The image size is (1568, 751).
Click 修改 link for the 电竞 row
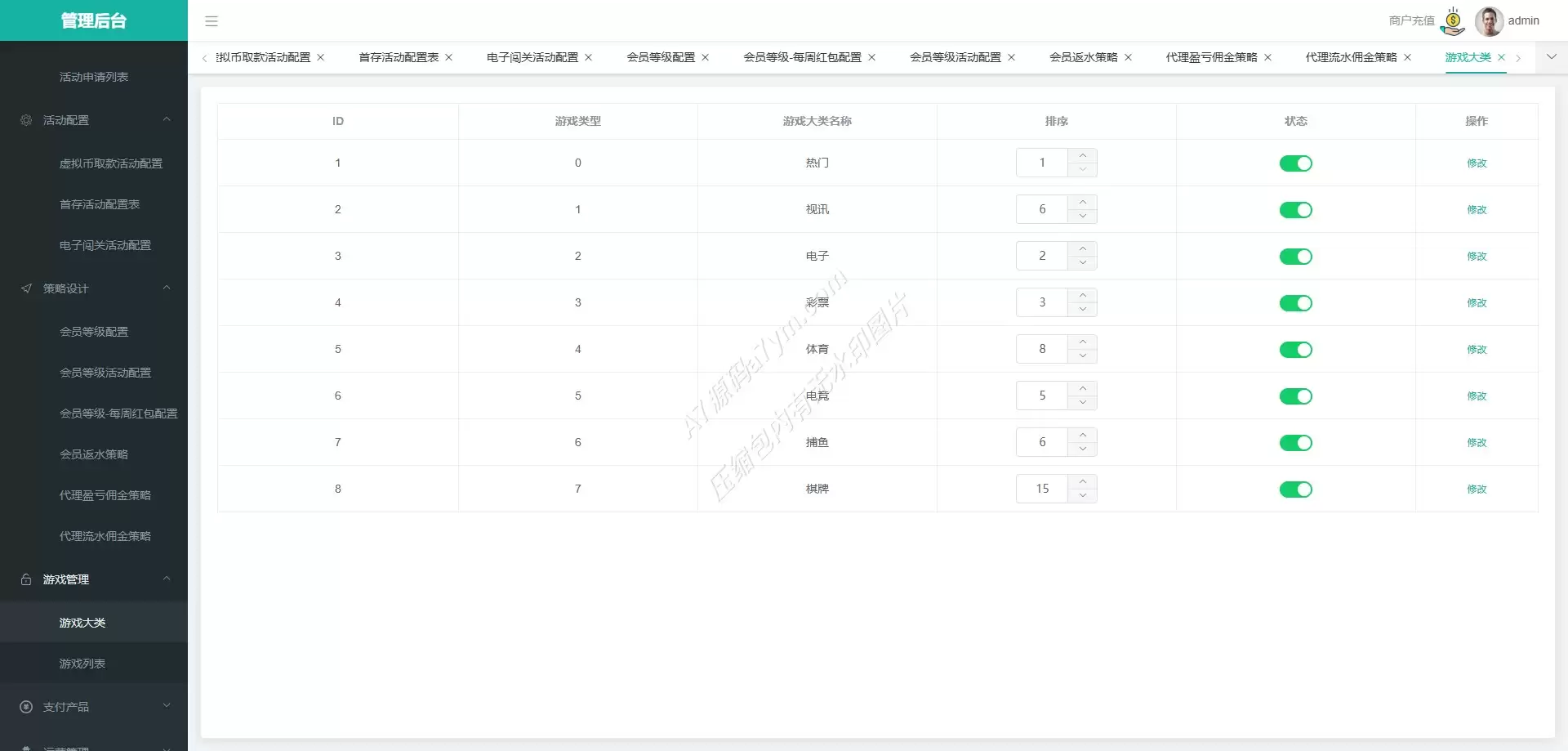[1477, 396]
